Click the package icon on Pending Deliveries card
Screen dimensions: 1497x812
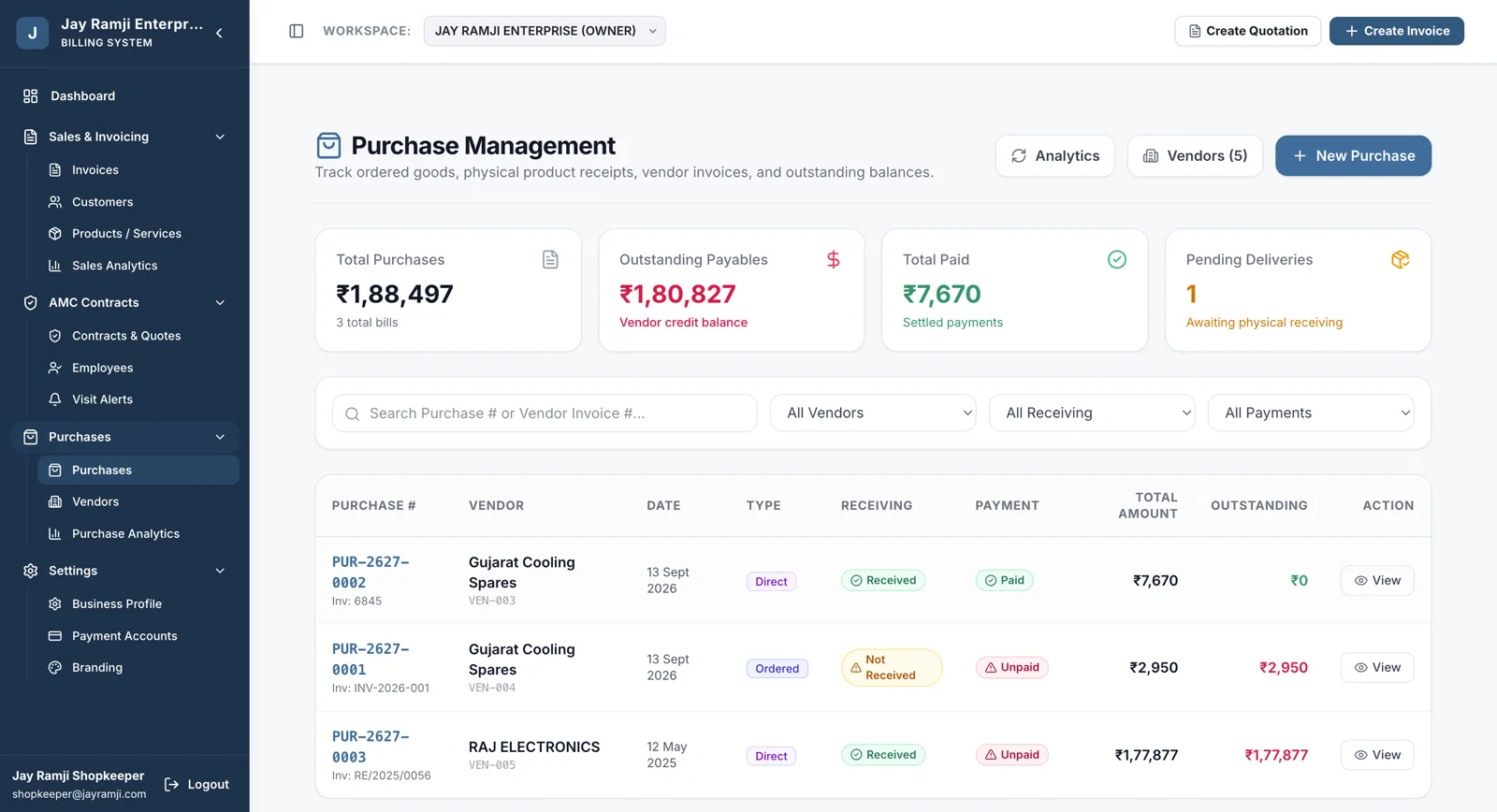(1400, 259)
